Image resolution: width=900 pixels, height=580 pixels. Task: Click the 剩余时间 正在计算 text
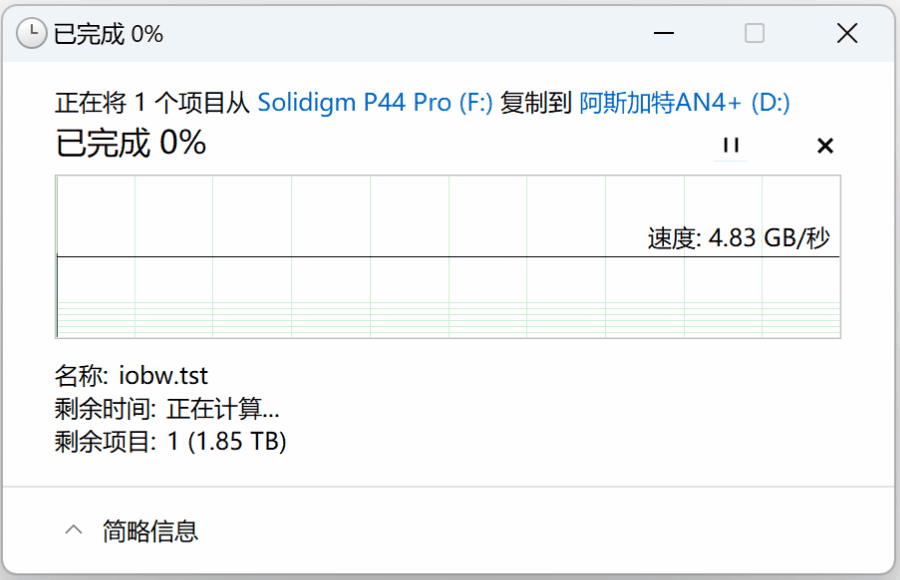167,409
